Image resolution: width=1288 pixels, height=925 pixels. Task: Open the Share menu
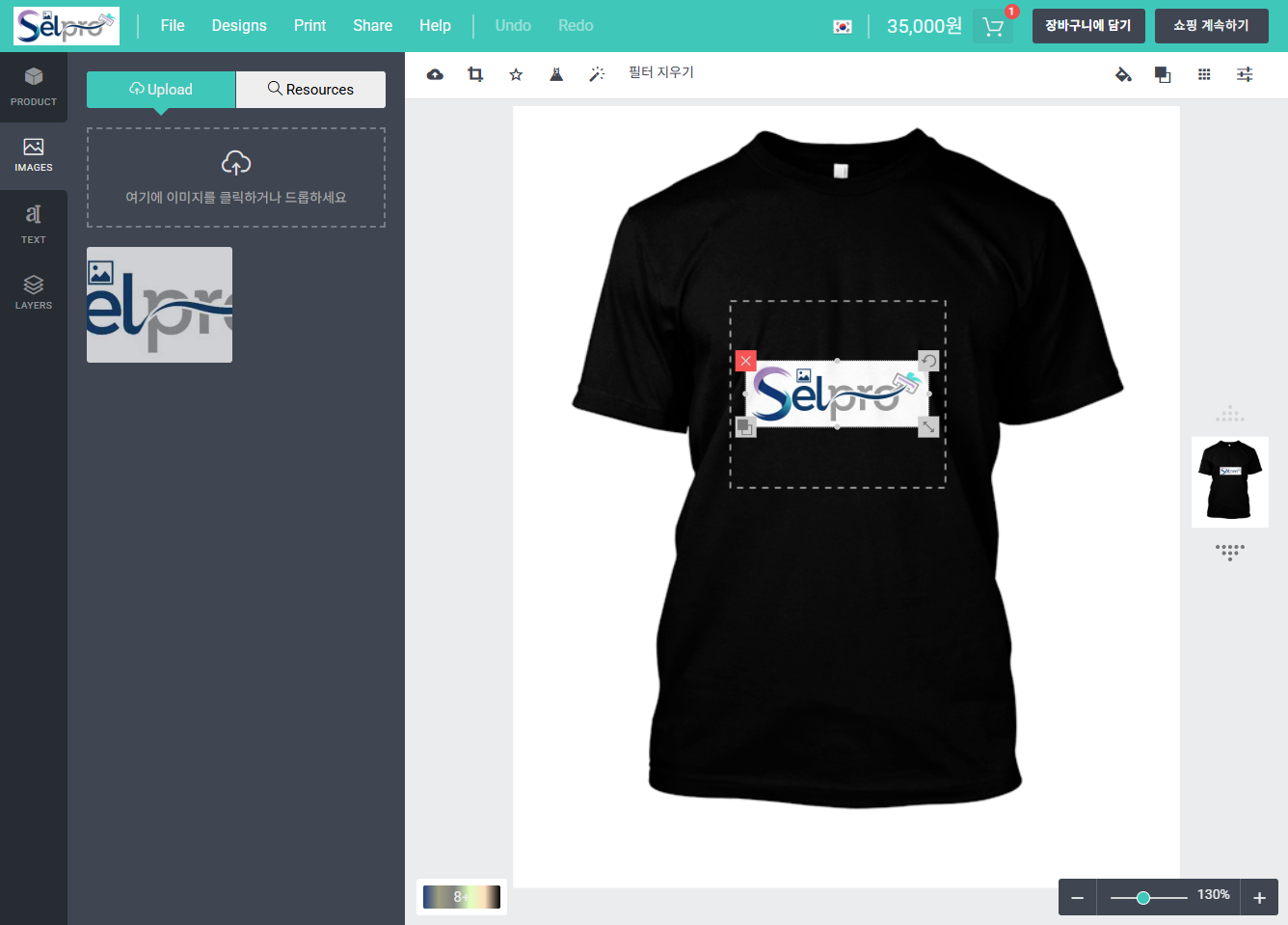coord(372,26)
